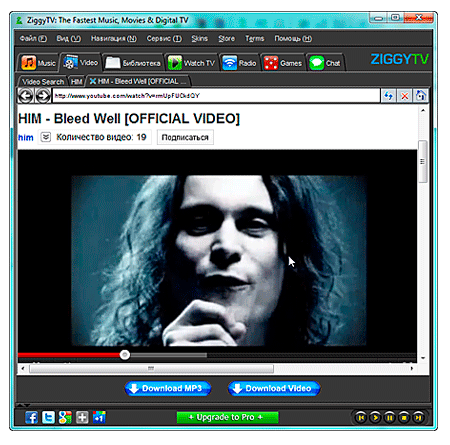Refresh the current page

(x=388, y=96)
